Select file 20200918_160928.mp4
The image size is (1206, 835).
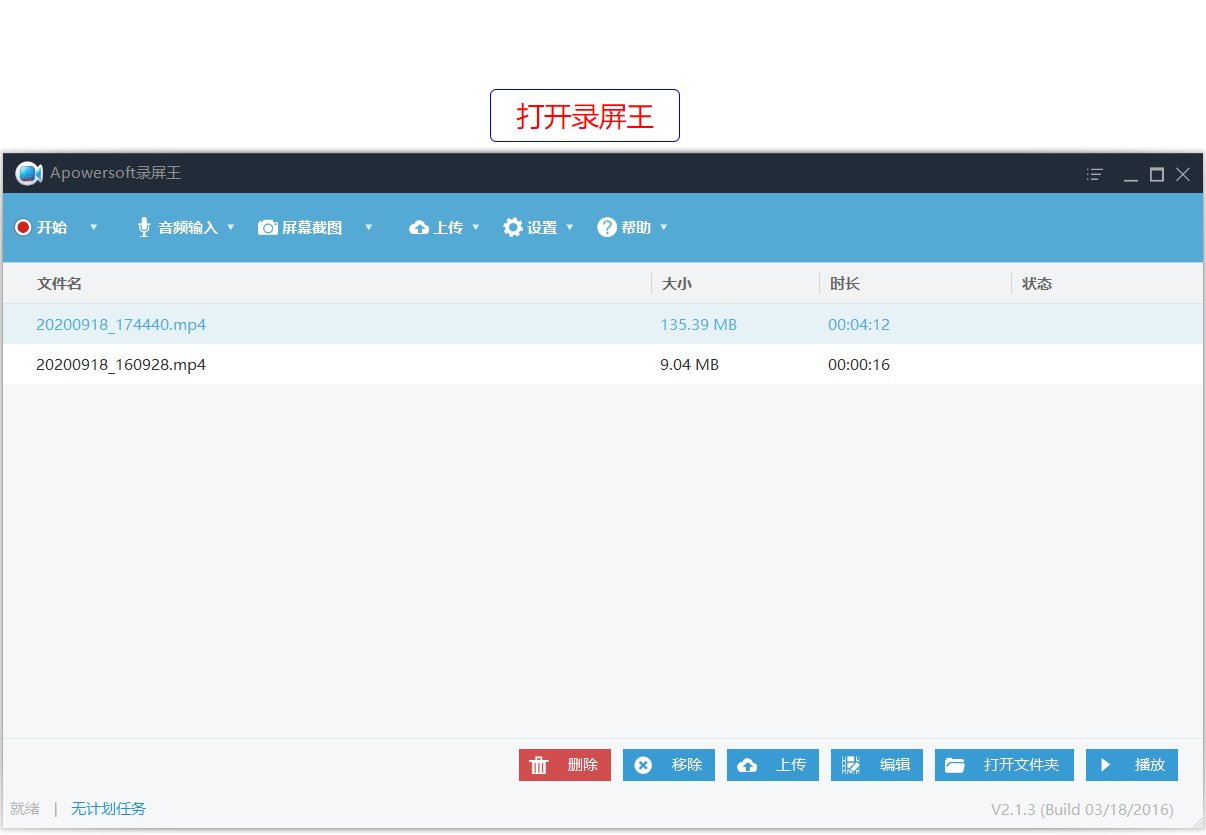click(x=121, y=364)
